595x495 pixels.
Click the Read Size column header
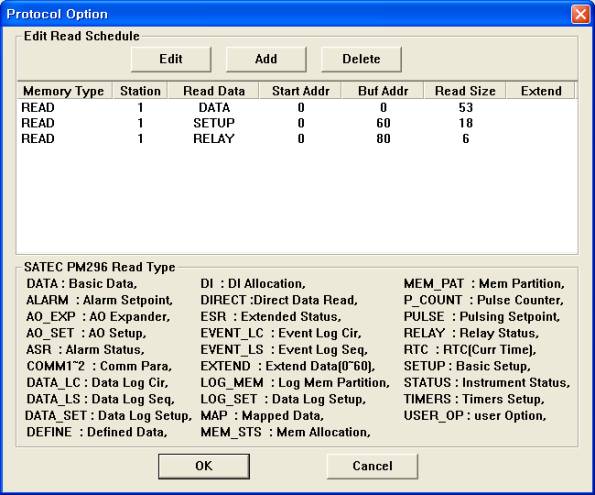click(x=465, y=91)
